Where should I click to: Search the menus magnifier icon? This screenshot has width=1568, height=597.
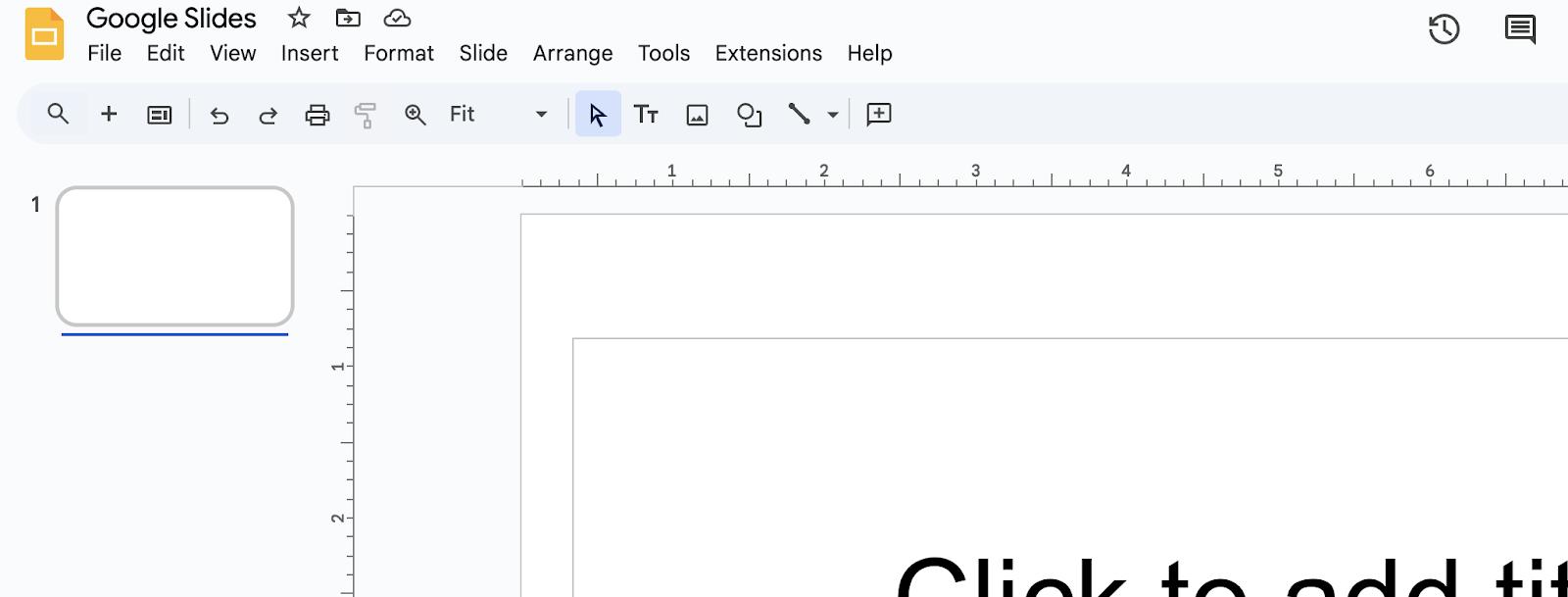tap(58, 114)
